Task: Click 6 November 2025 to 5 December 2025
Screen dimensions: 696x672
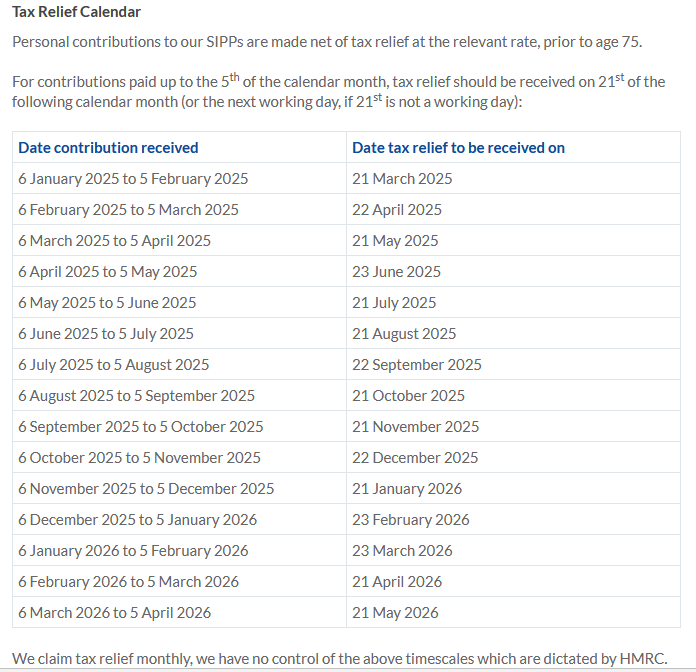Action: (146, 488)
